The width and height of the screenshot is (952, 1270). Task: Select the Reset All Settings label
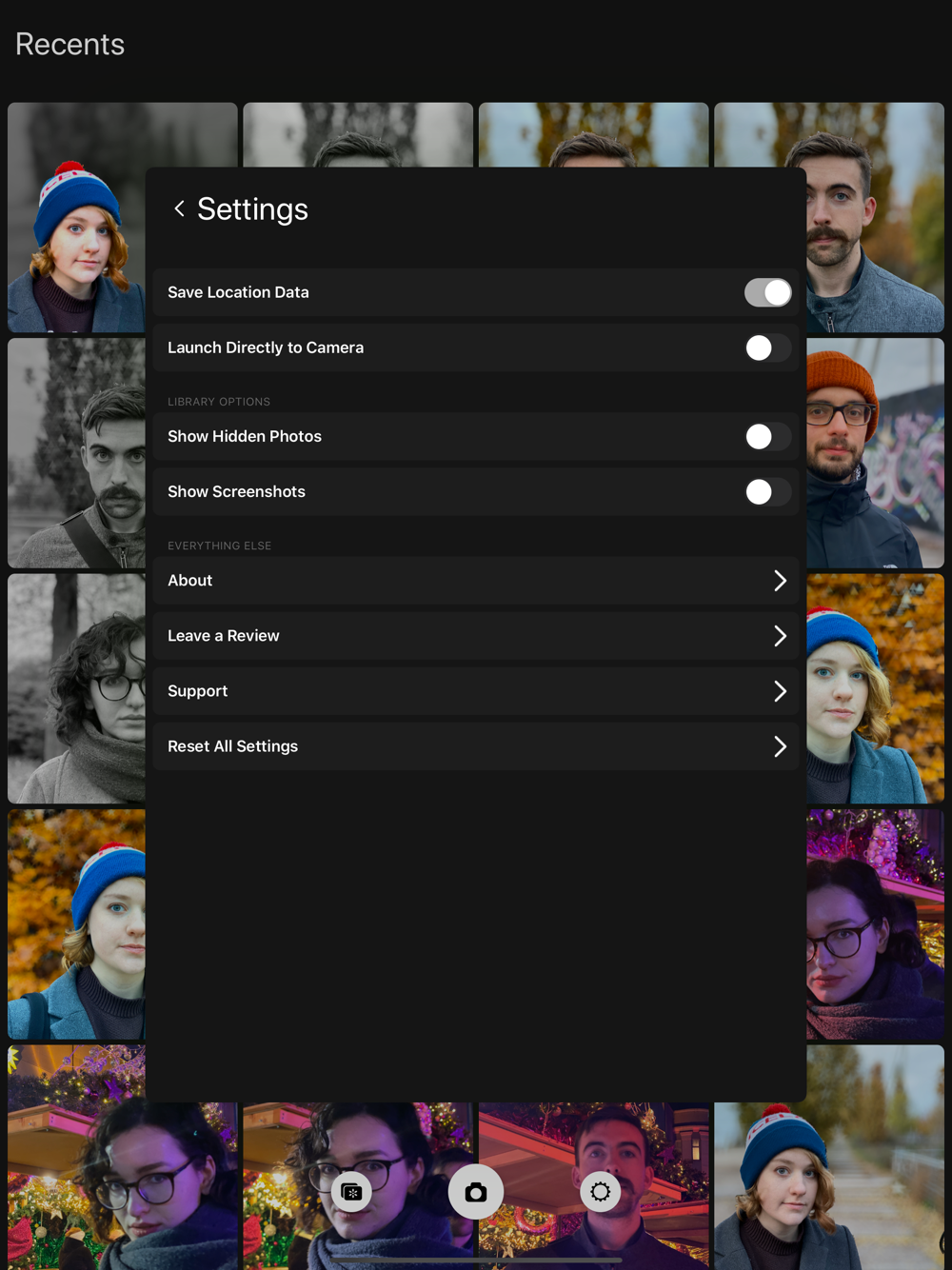click(233, 746)
